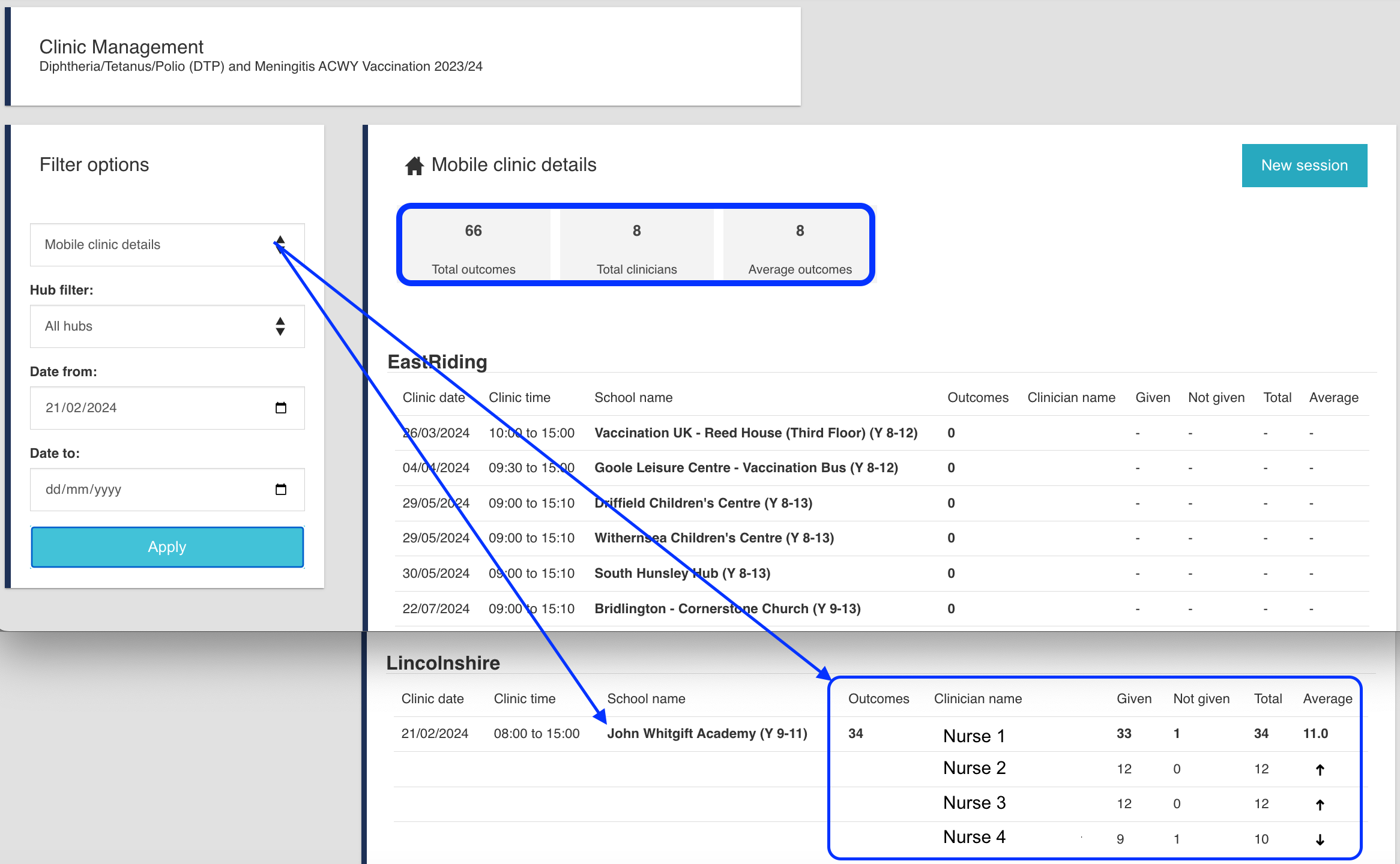1400x864 pixels.
Task: Click the up arrow in Nurse 2 row
Action: pos(1320,770)
